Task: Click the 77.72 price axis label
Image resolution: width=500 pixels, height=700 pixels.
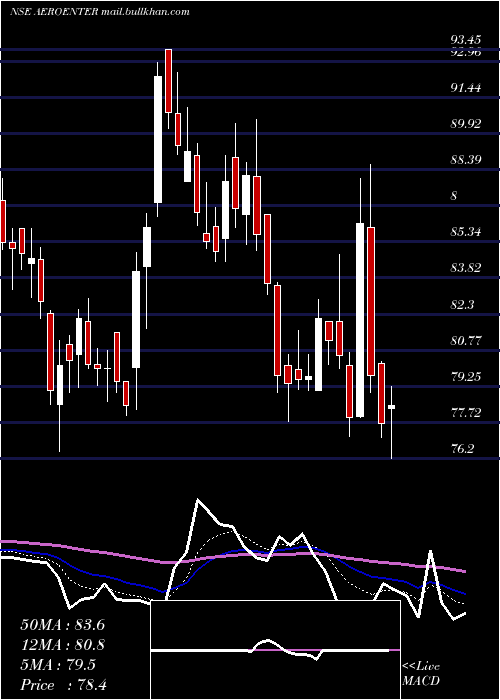Action: (x=466, y=413)
